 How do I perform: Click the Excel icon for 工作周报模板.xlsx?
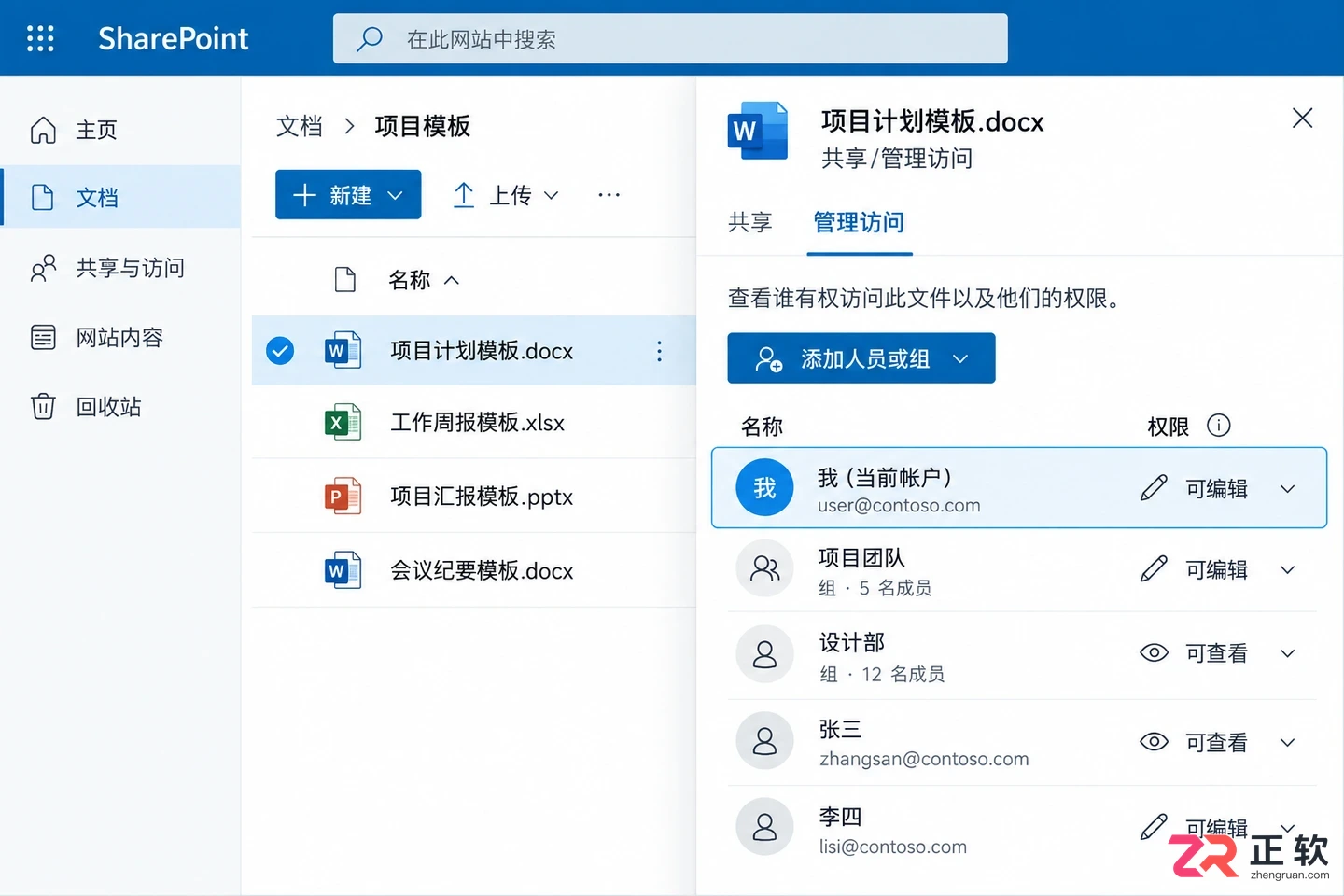coord(343,423)
